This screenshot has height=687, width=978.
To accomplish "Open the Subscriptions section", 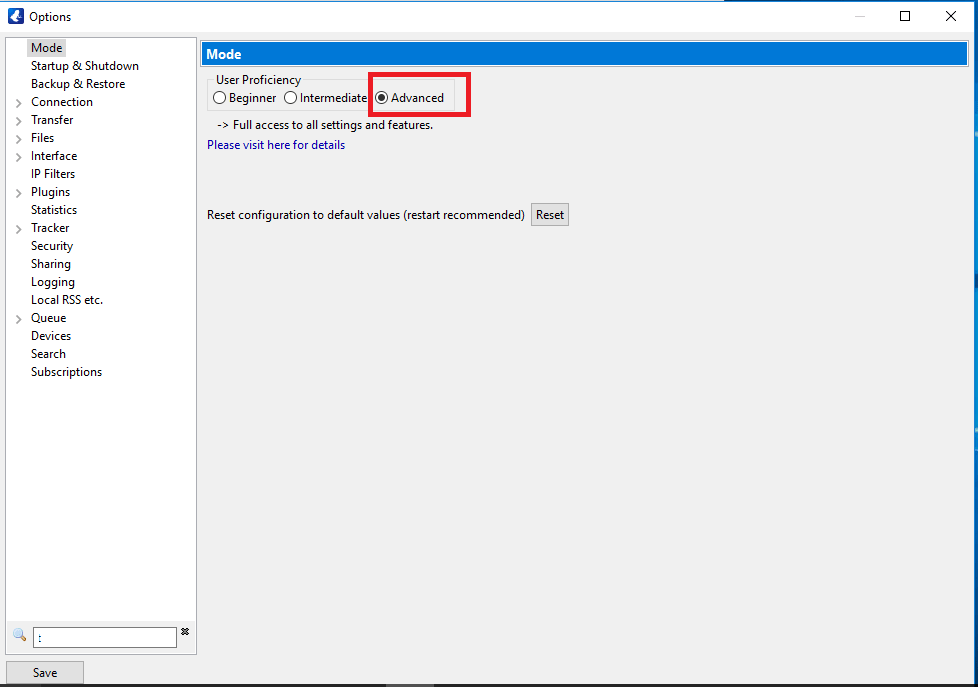I will (66, 373).
